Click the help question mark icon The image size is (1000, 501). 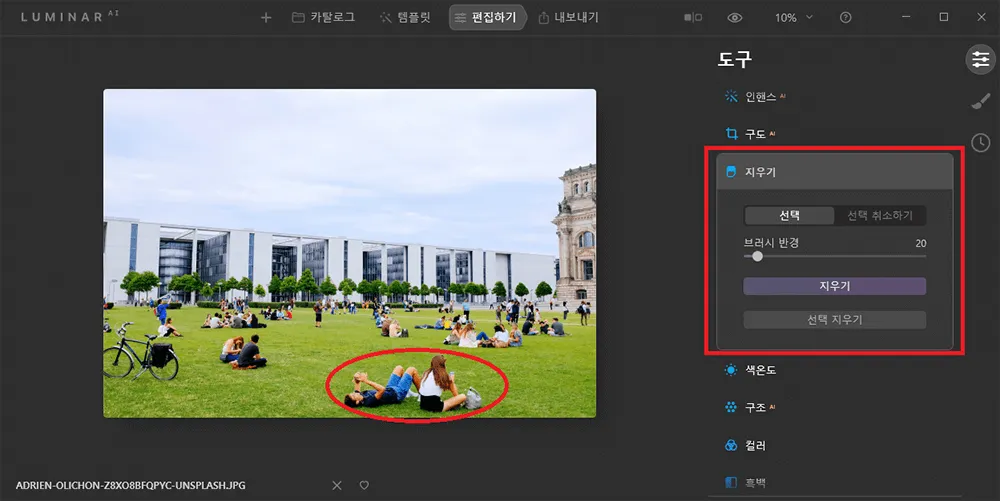pyautogui.click(x=846, y=18)
